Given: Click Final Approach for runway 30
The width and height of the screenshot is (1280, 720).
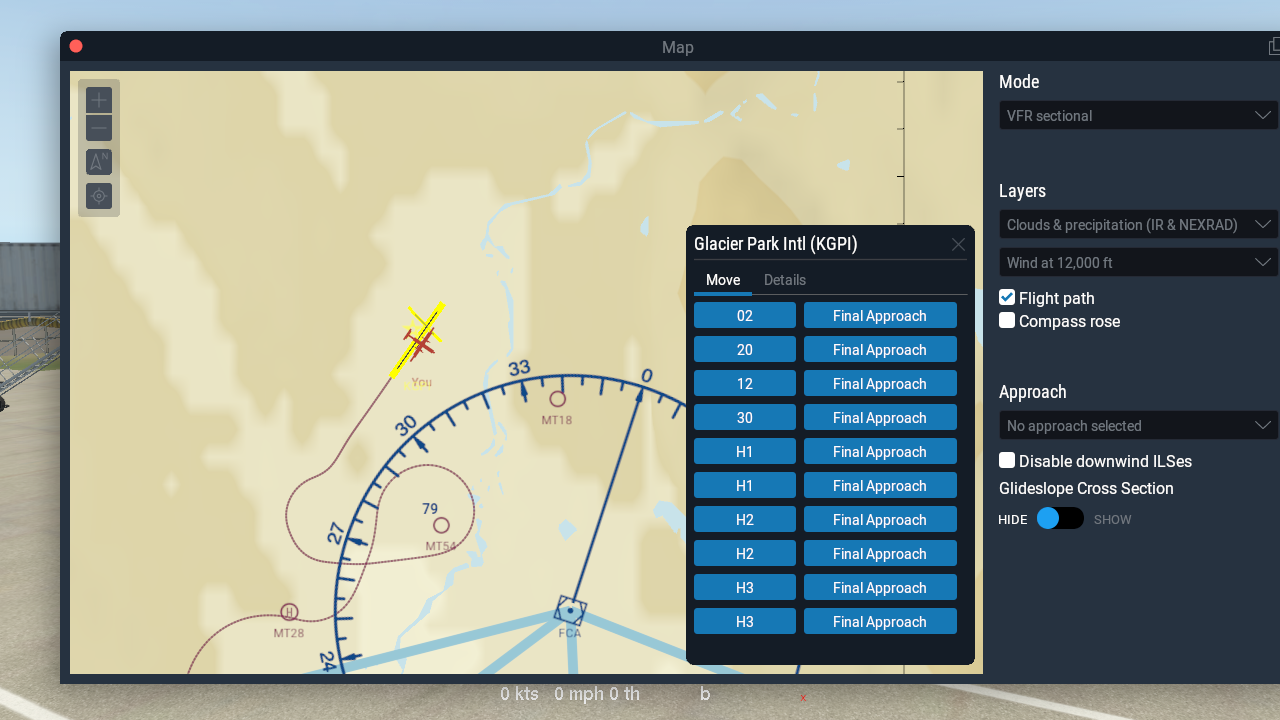Looking at the screenshot, I should click(x=880, y=417).
